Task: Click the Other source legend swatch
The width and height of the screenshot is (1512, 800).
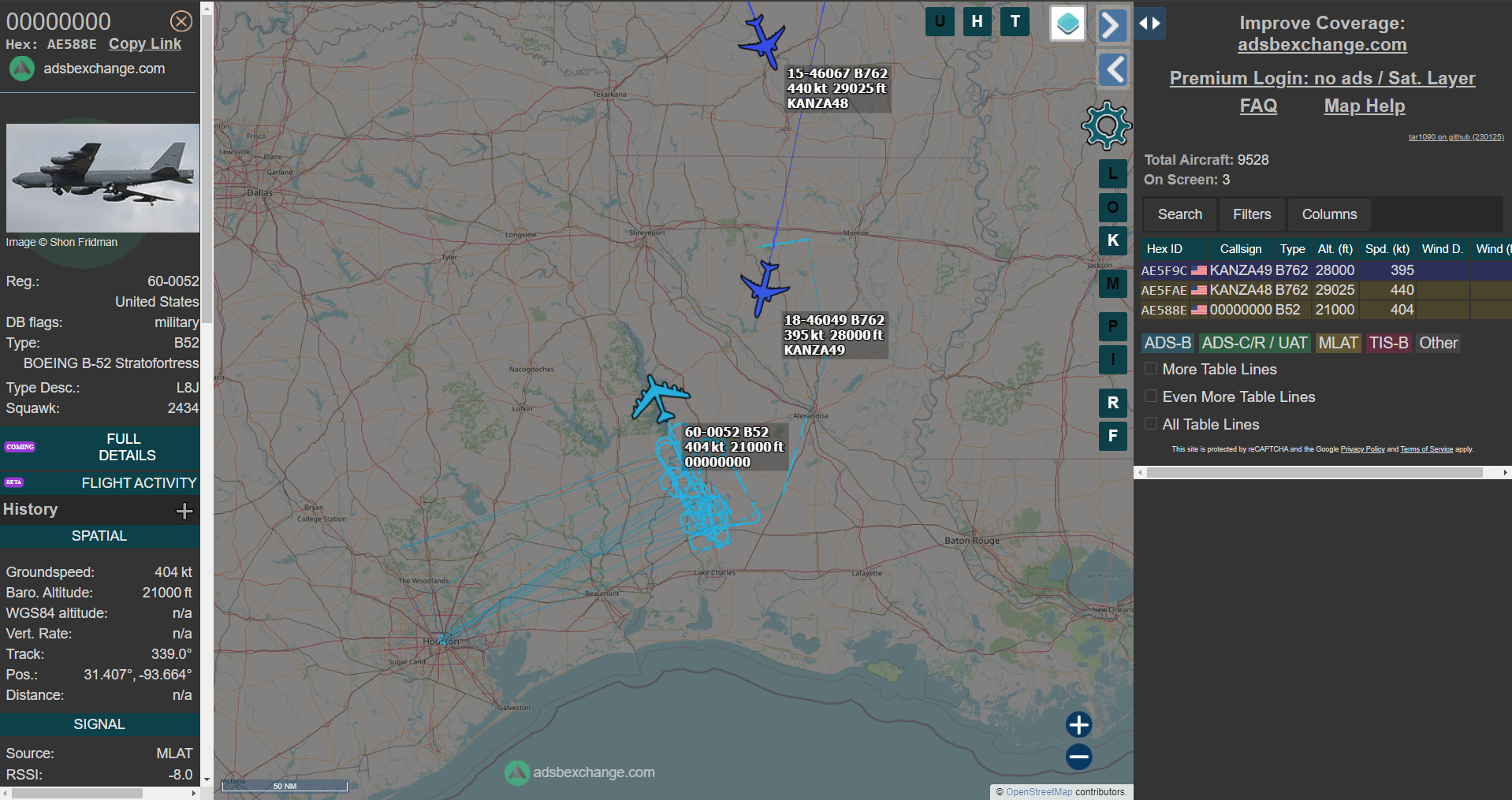Action: coord(1439,343)
